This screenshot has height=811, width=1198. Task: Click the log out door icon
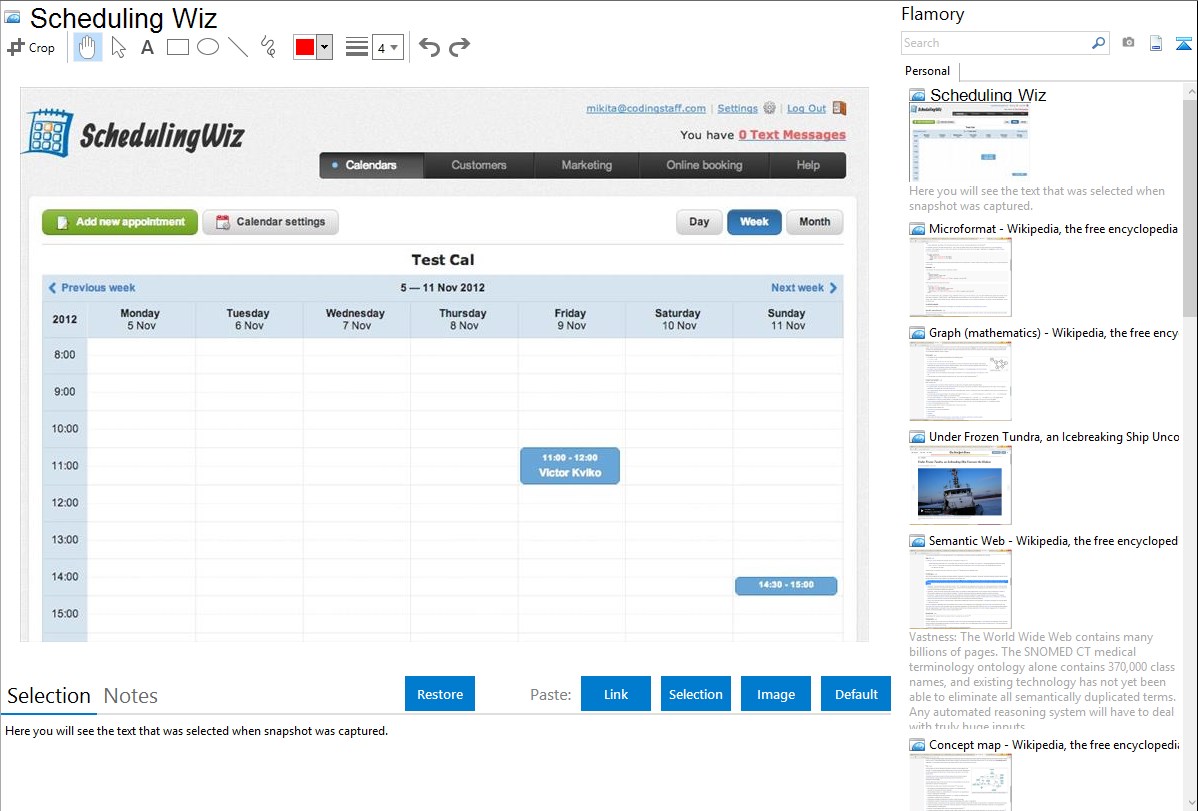click(x=839, y=109)
